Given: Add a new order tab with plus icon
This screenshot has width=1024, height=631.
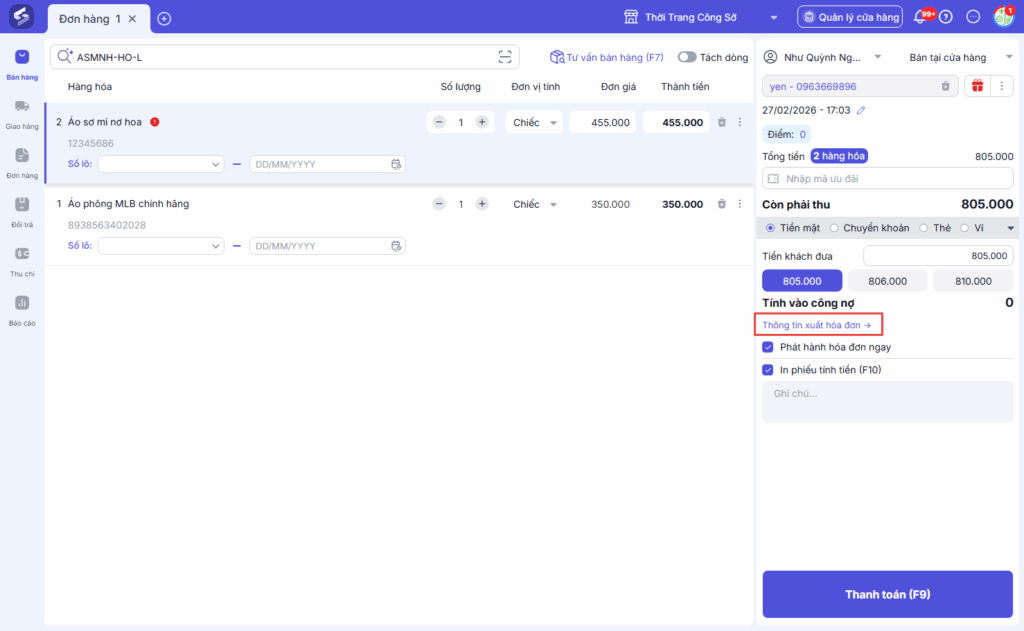Looking at the screenshot, I should pyautogui.click(x=165, y=19).
